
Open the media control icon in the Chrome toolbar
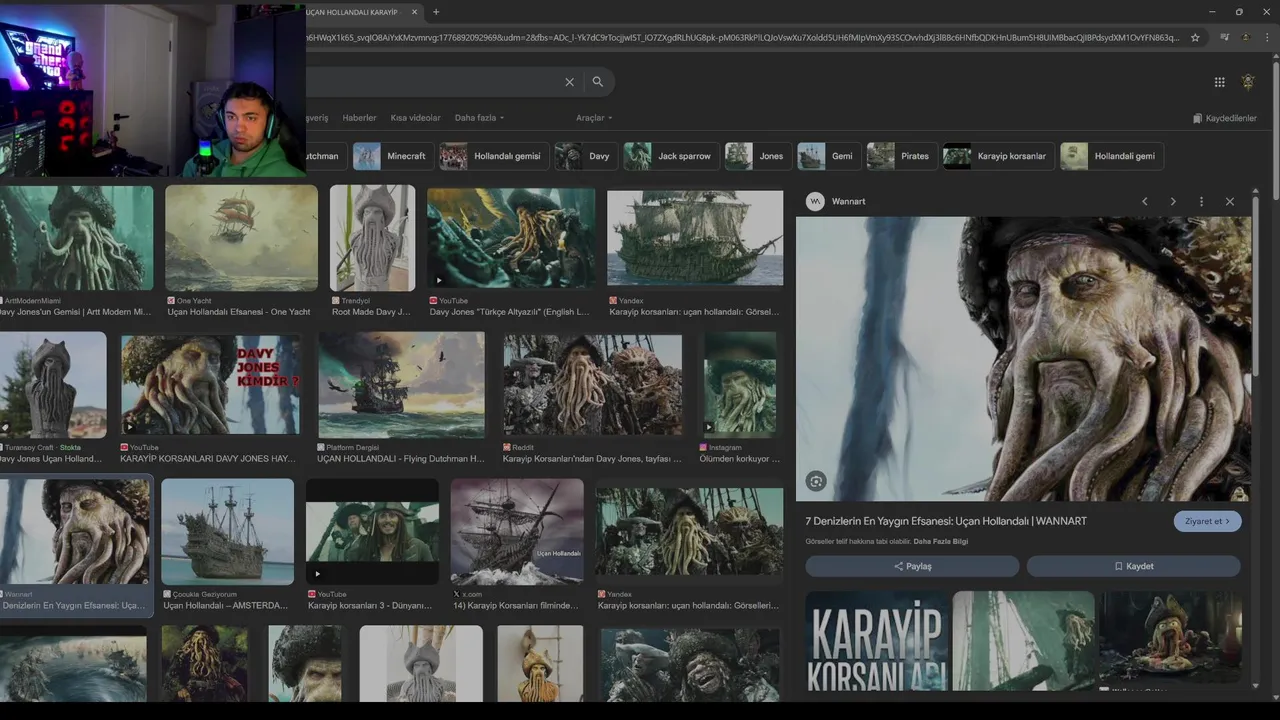click(x=1225, y=38)
